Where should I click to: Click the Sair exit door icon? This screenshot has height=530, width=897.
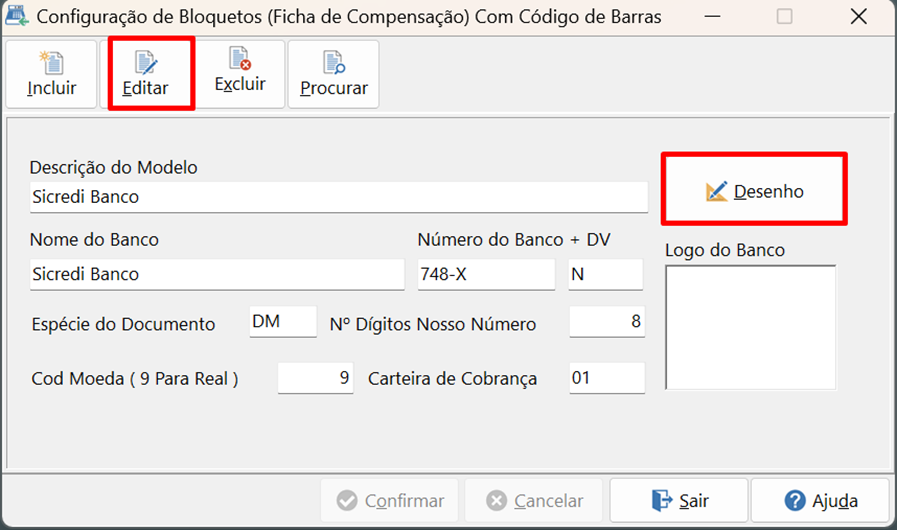coord(662,500)
